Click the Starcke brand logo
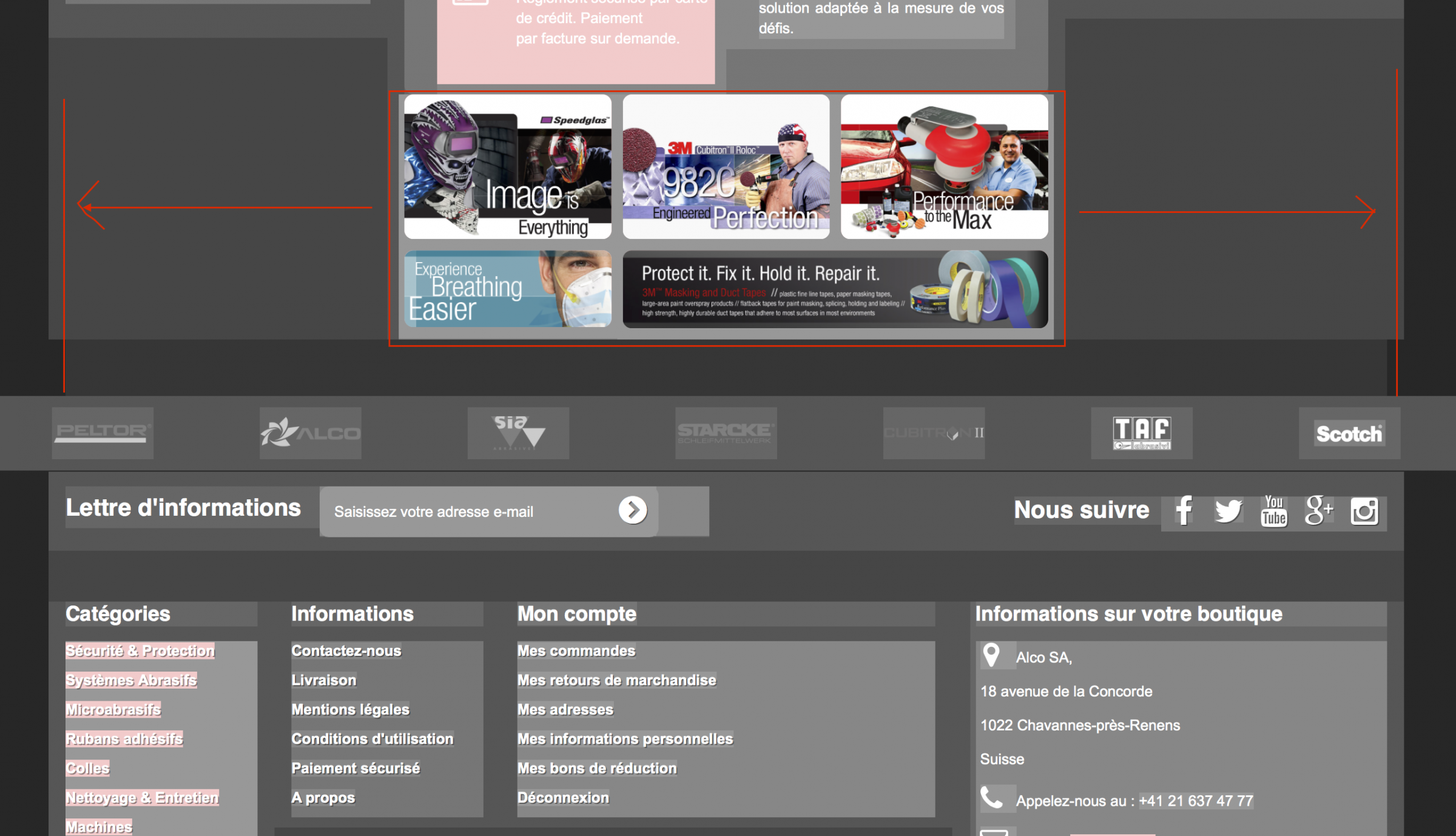 point(726,433)
